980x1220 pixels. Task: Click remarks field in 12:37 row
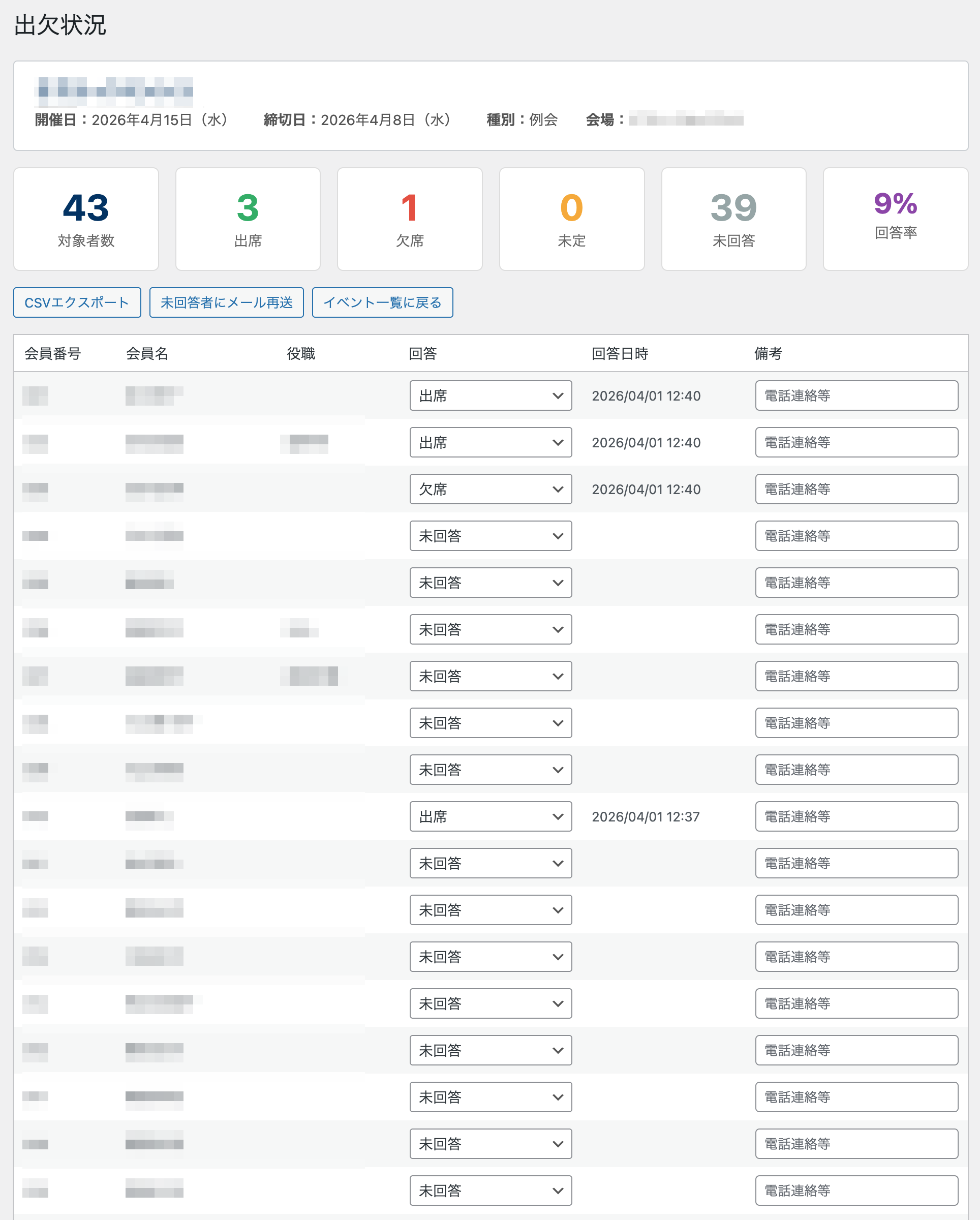pyautogui.click(x=855, y=816)
